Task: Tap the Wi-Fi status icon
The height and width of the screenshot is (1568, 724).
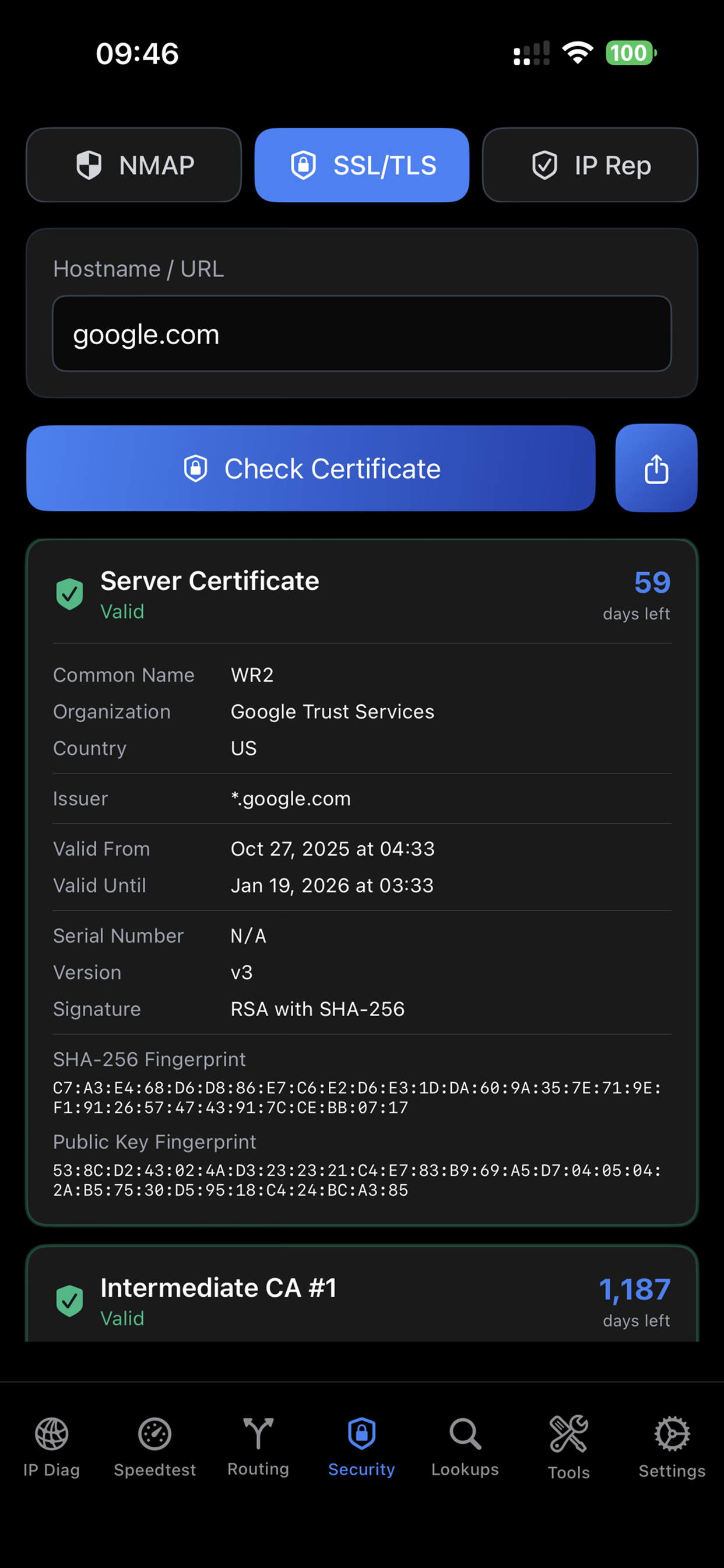Action: point(578,53)
